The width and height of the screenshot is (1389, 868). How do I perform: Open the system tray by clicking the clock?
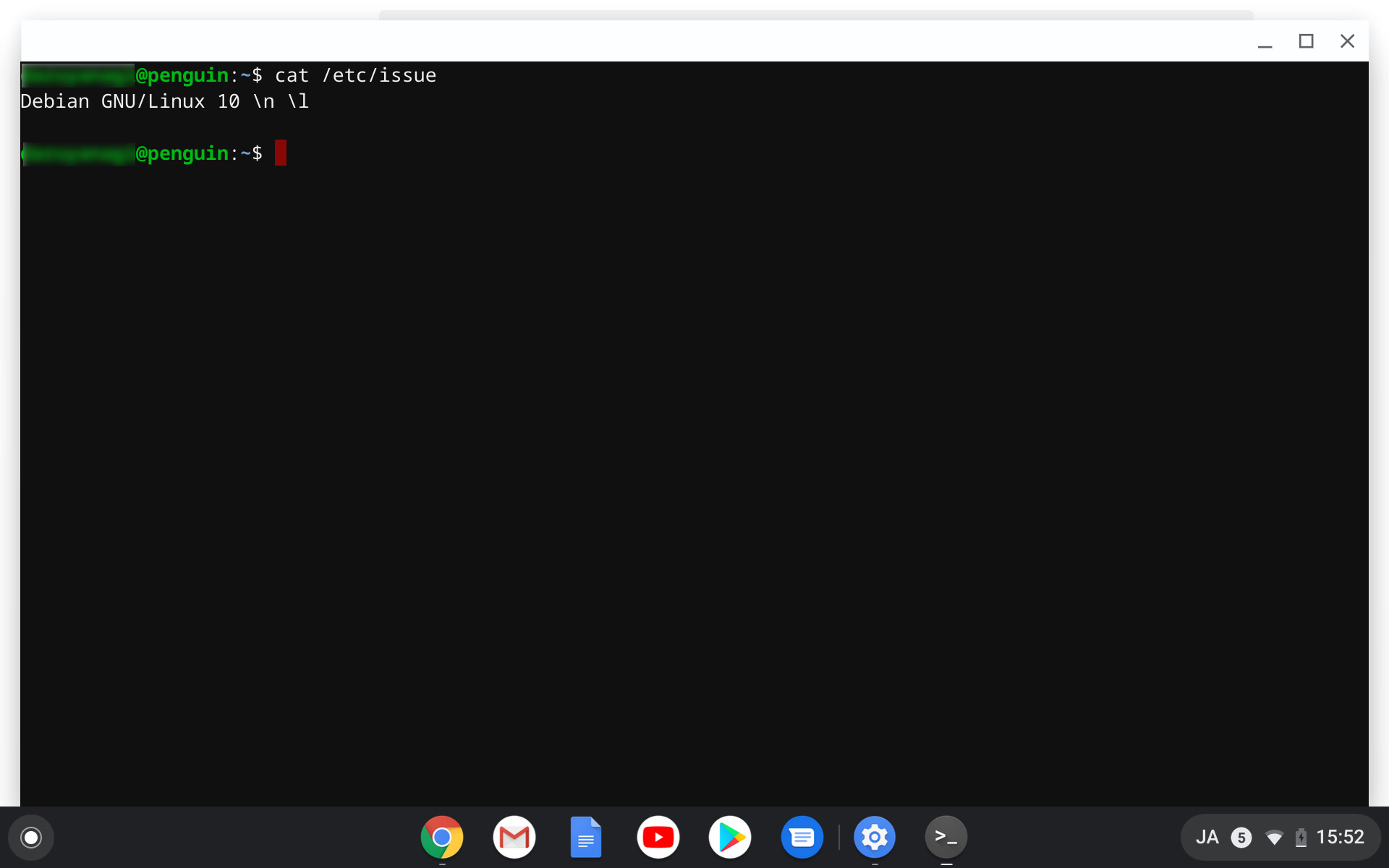pos(1342,837)
